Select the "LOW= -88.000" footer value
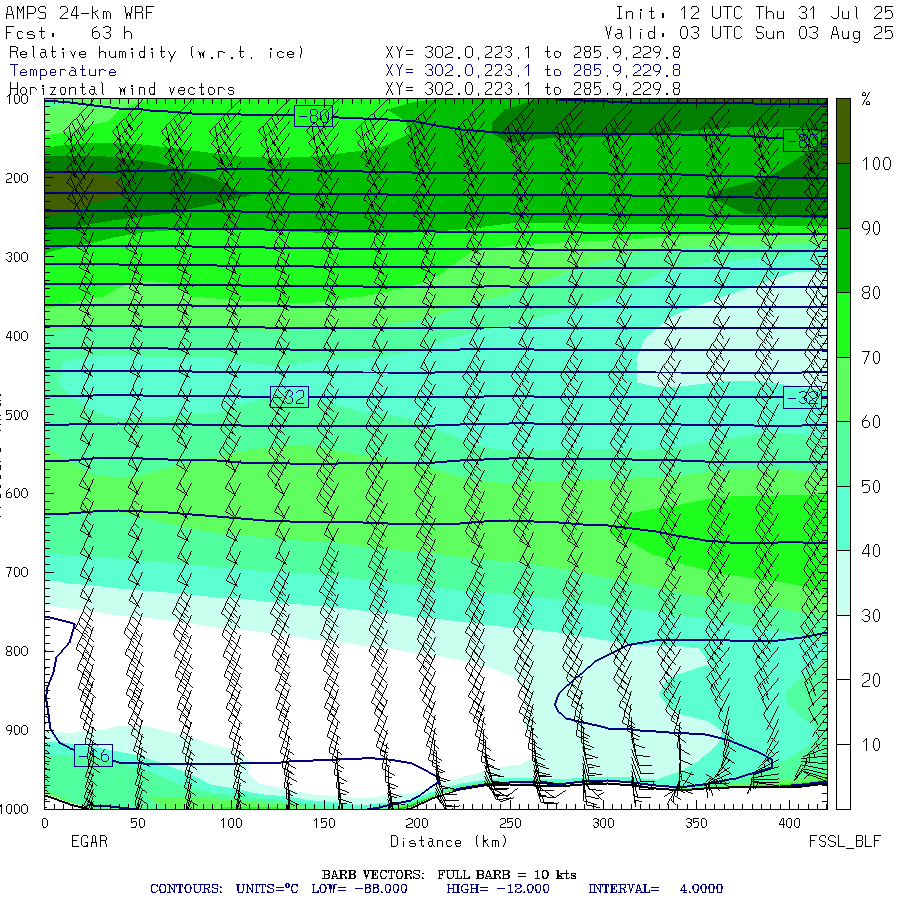 click(x=359, y=889)
